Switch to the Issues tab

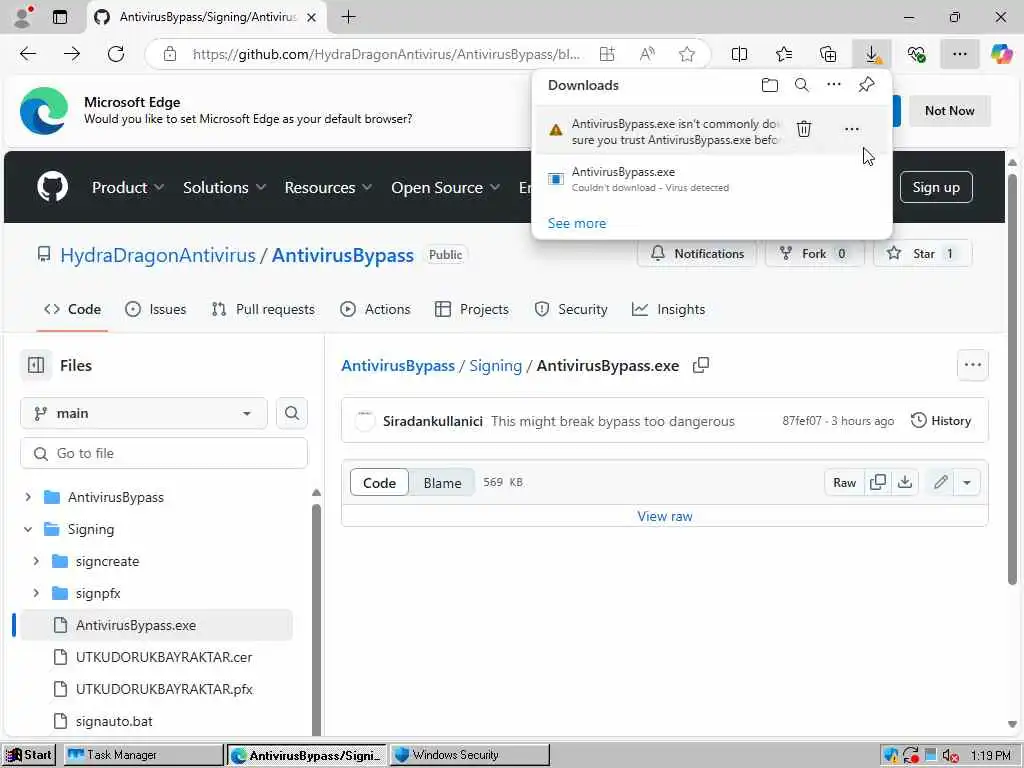click(x=155, y=310)
